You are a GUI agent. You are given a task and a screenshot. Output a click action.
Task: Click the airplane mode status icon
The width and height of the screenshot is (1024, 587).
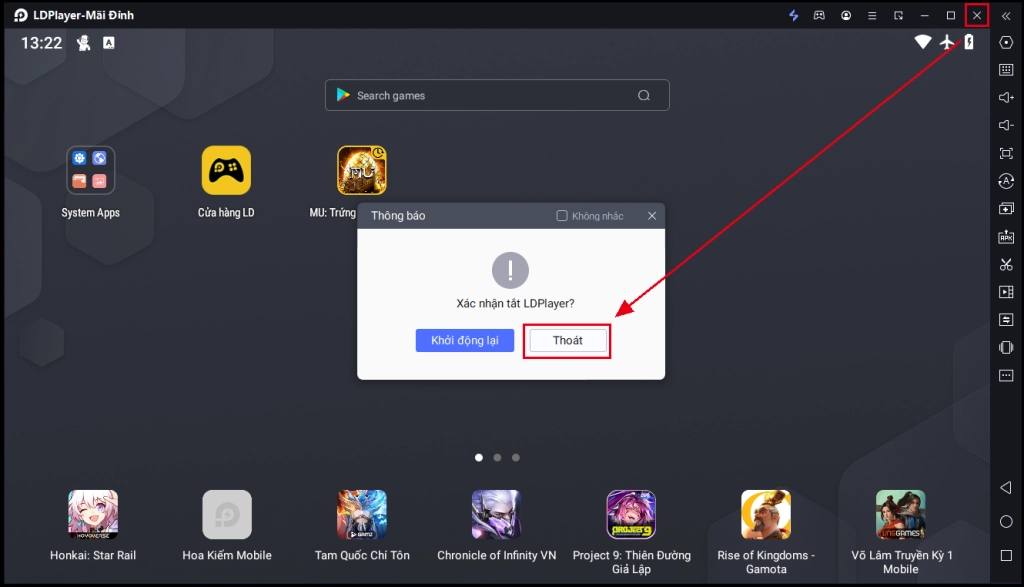pos(947,42)
